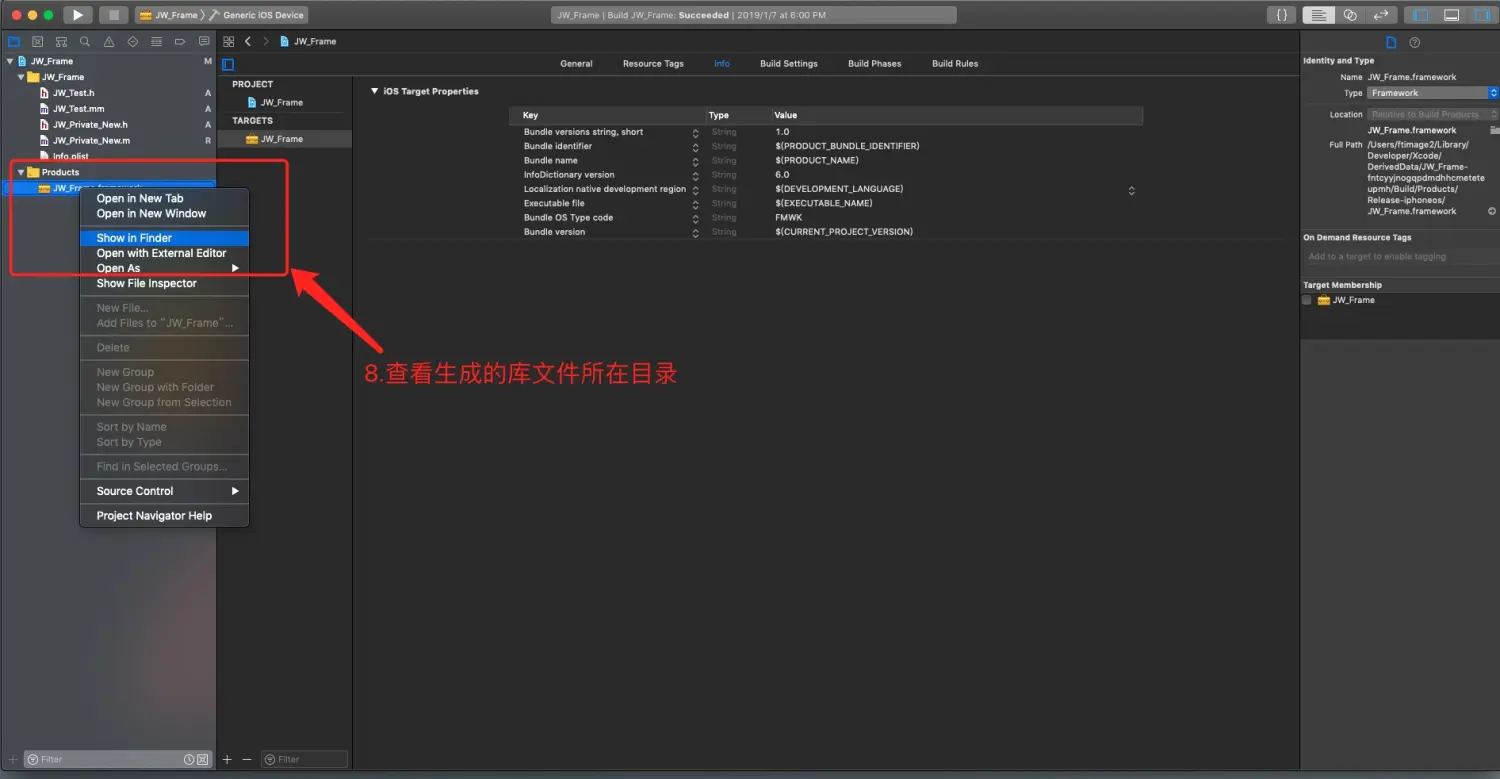
Task: Open the Breakpoint navigator
Action: [x=180, y=42]
